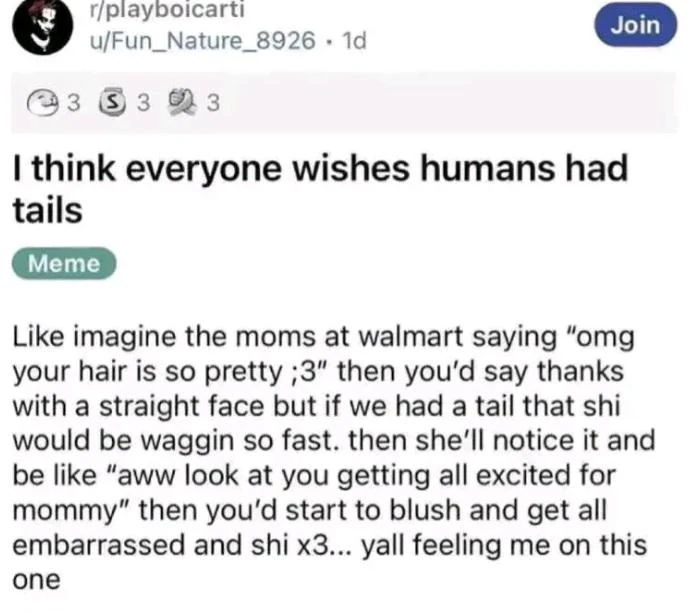Join the r/playboicarti community
This screenshot has height=613, width=700.
click(x=635, y=25)
